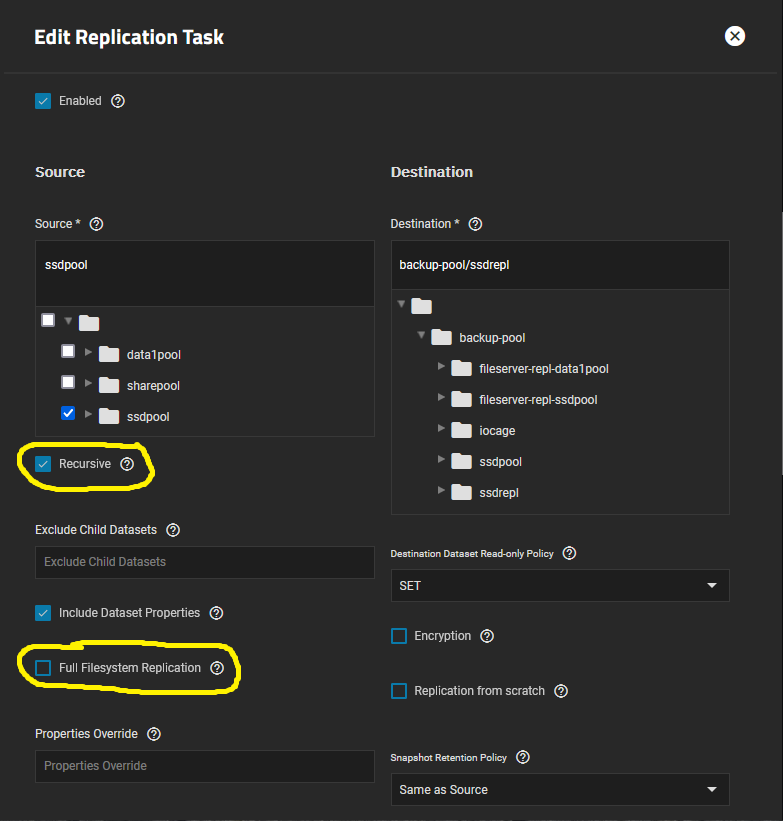Image resolution: width=783 pixels, height=821 pixels.
Task: Open Full Filesystem Replication help icon
Action: pos(217,668)
